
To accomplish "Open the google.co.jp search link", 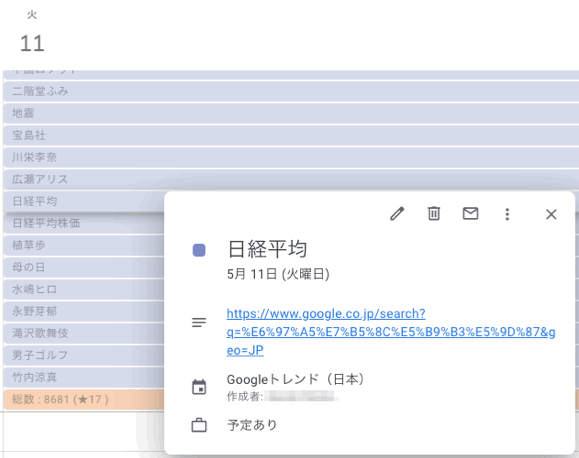I will (391, 332).
